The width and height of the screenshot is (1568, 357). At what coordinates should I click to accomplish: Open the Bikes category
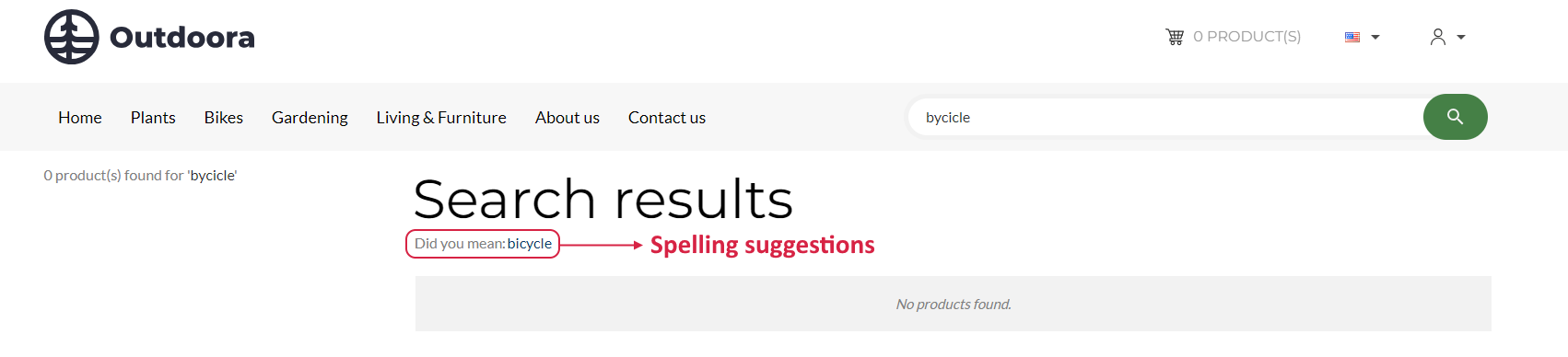[x=224, y=118]
